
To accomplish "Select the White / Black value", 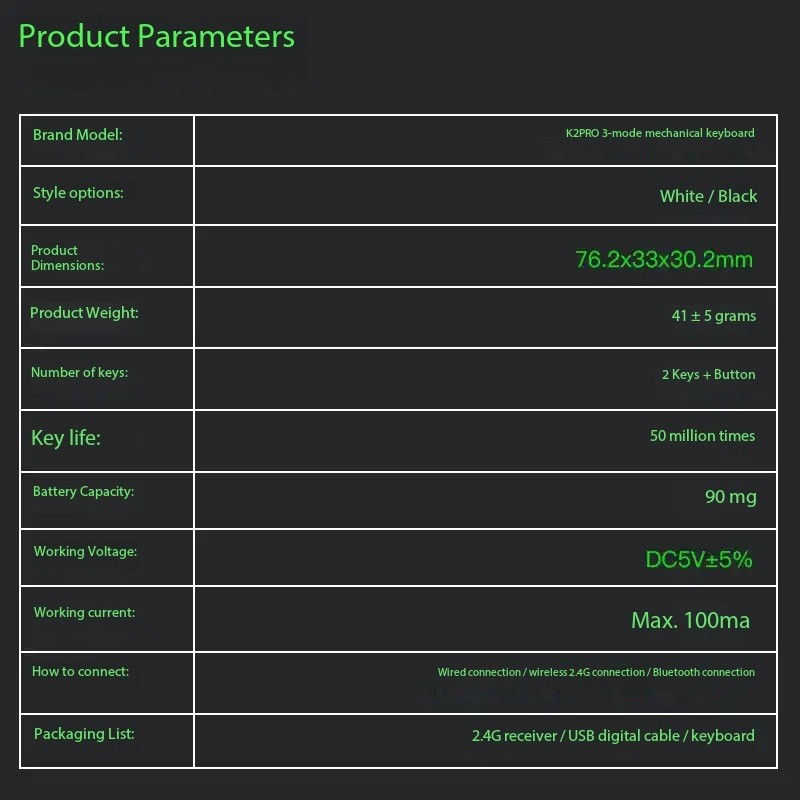I will 708,196.
